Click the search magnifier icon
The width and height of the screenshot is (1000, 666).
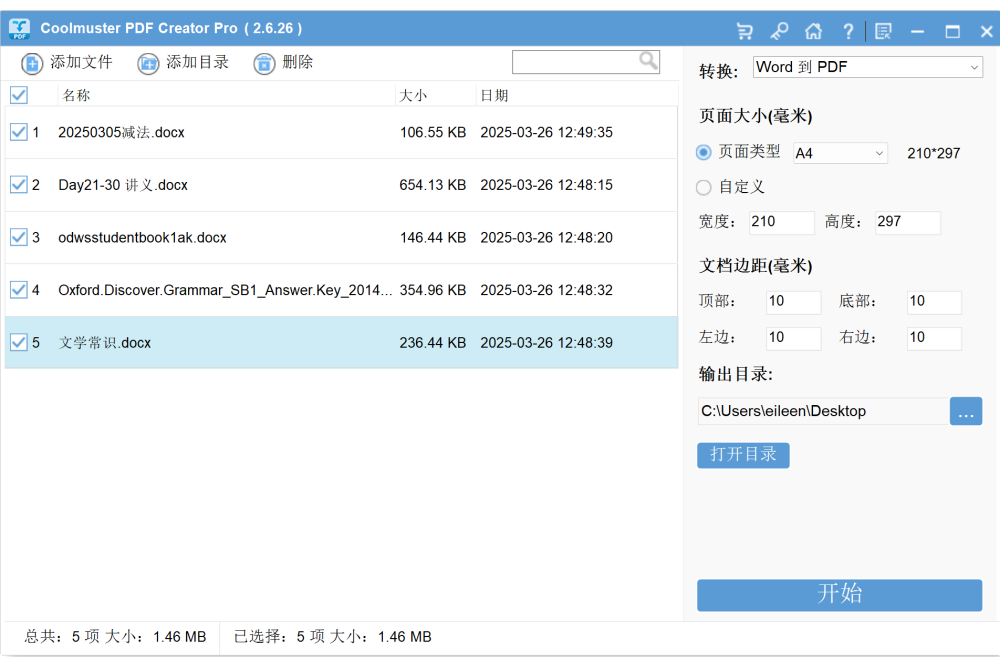tap(649, 61)
